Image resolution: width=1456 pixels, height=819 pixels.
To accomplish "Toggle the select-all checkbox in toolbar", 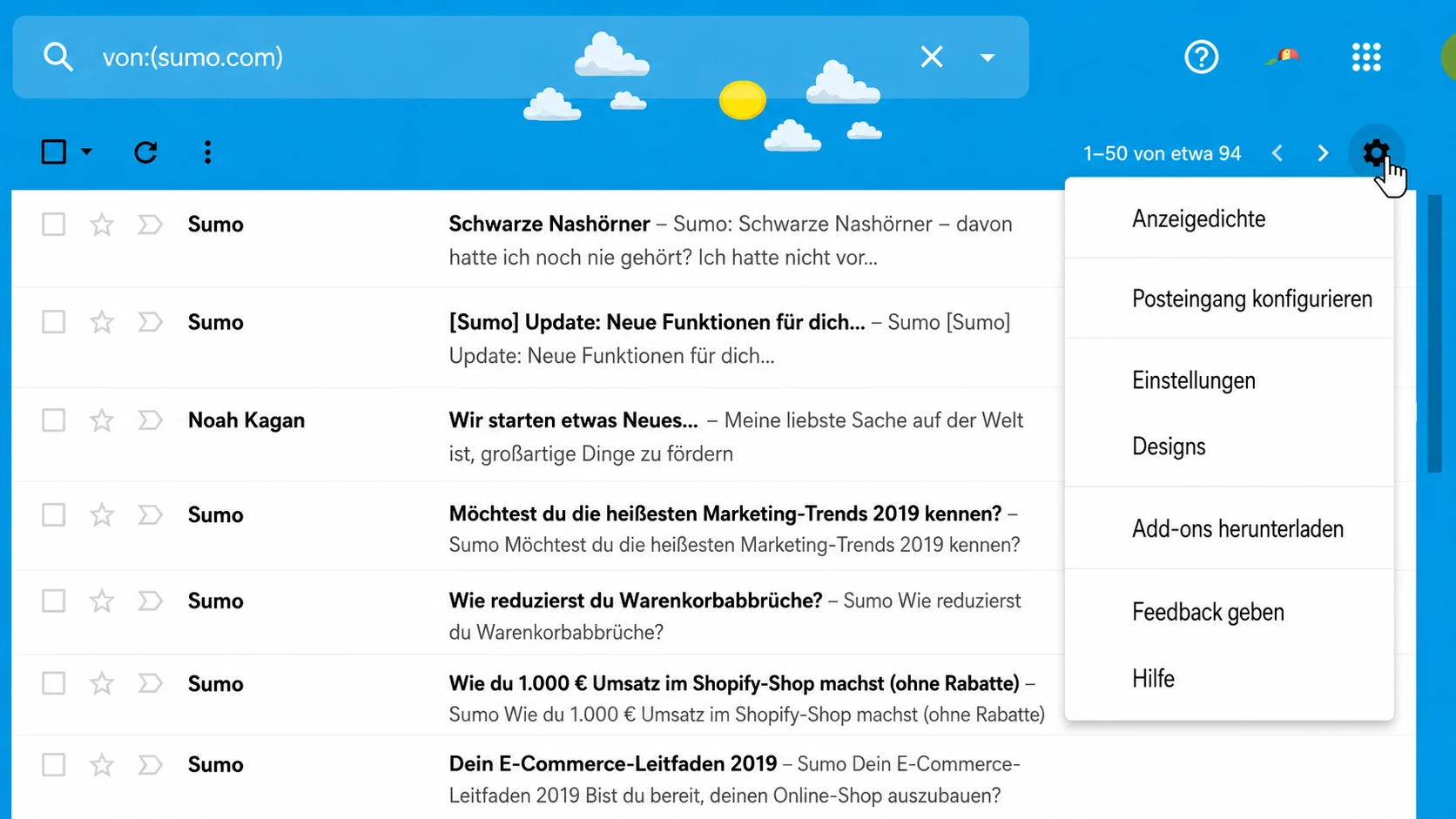I will point(54,152).
